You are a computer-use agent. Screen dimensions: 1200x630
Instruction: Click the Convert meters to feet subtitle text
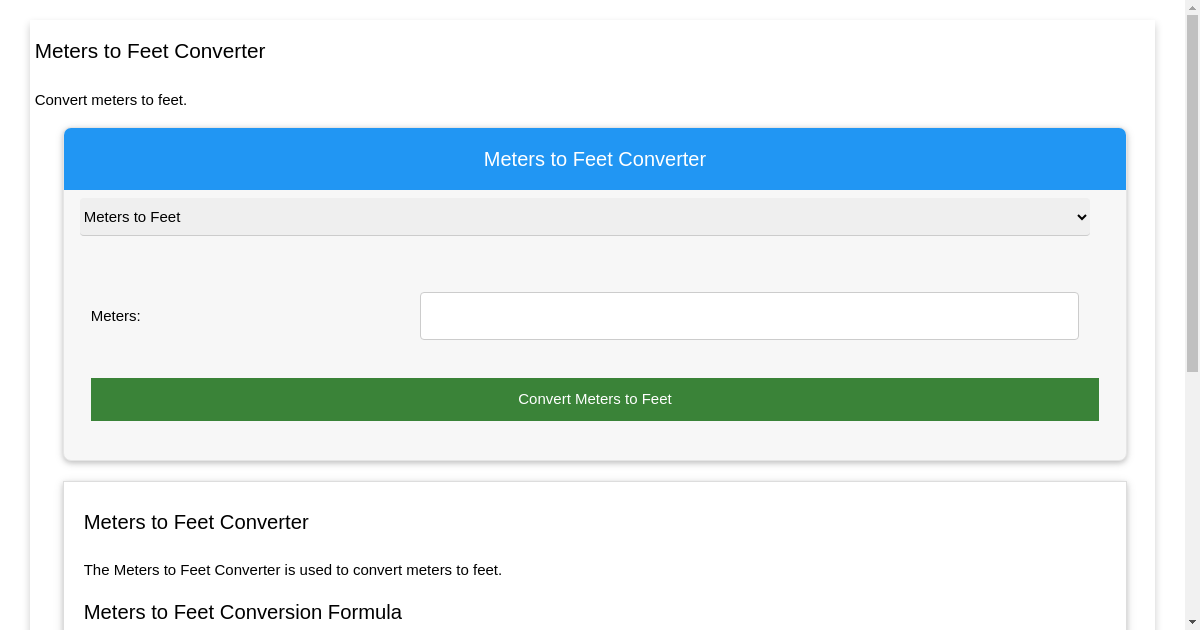110,100
